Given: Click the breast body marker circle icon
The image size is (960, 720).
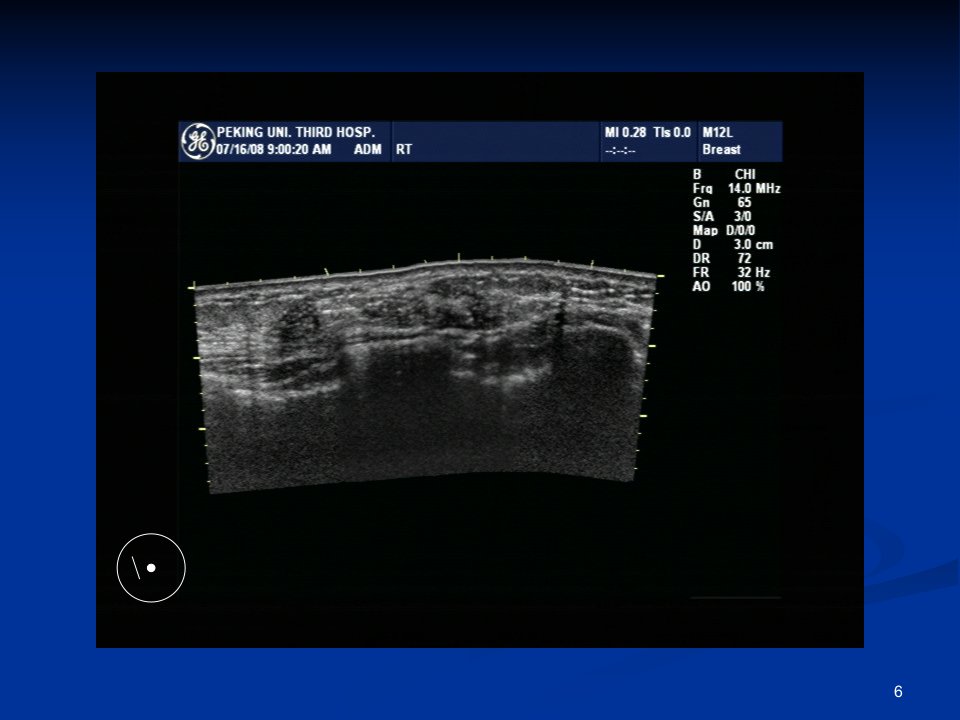Looking at the screenshot, I should 151,568.
